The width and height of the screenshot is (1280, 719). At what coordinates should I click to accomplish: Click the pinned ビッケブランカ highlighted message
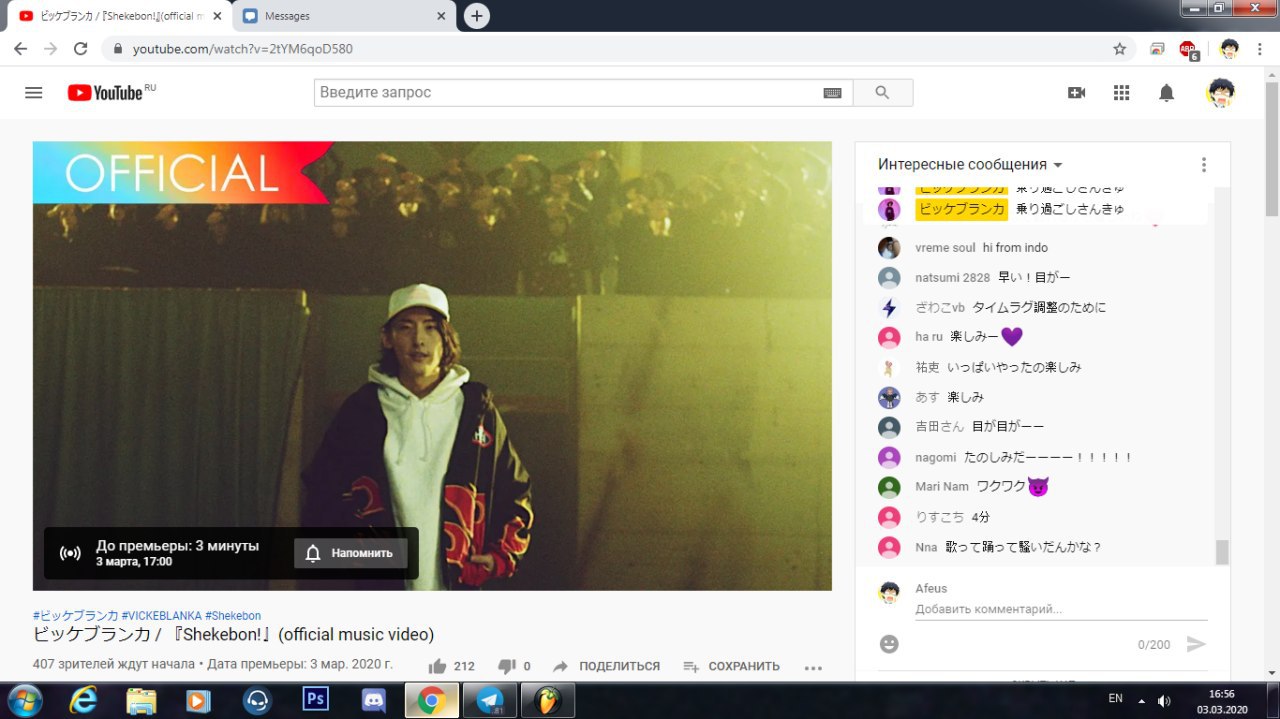coord(1034,209)
